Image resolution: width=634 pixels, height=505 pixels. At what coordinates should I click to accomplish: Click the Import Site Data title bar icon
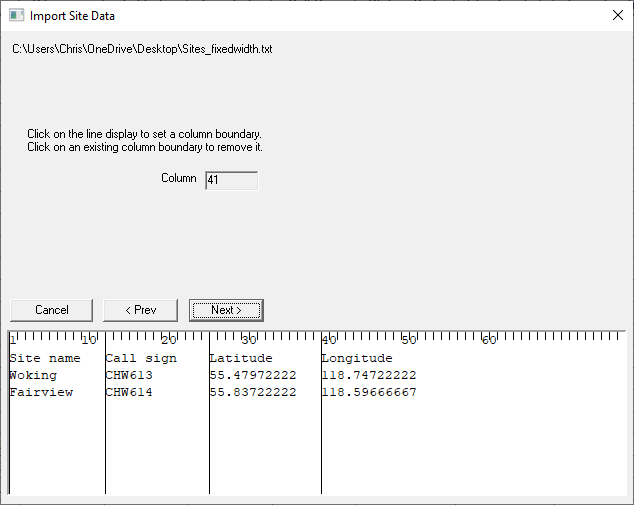pos(16,16)
